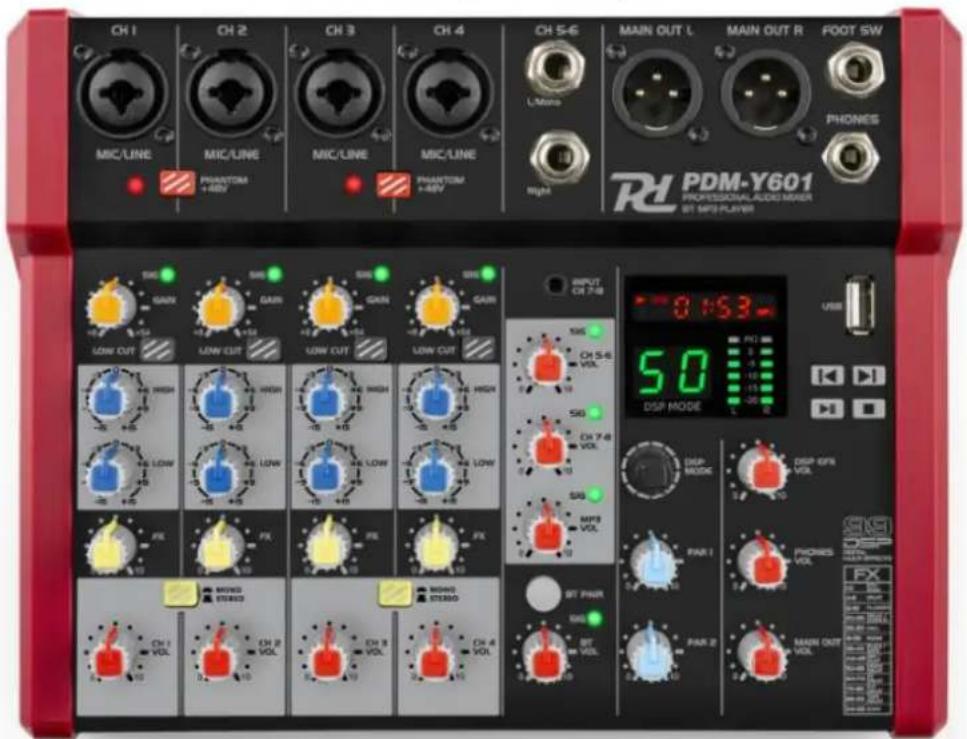
Task: Click the channel 2 blue LOW EQ knob
Action: [x=221, y=470]
